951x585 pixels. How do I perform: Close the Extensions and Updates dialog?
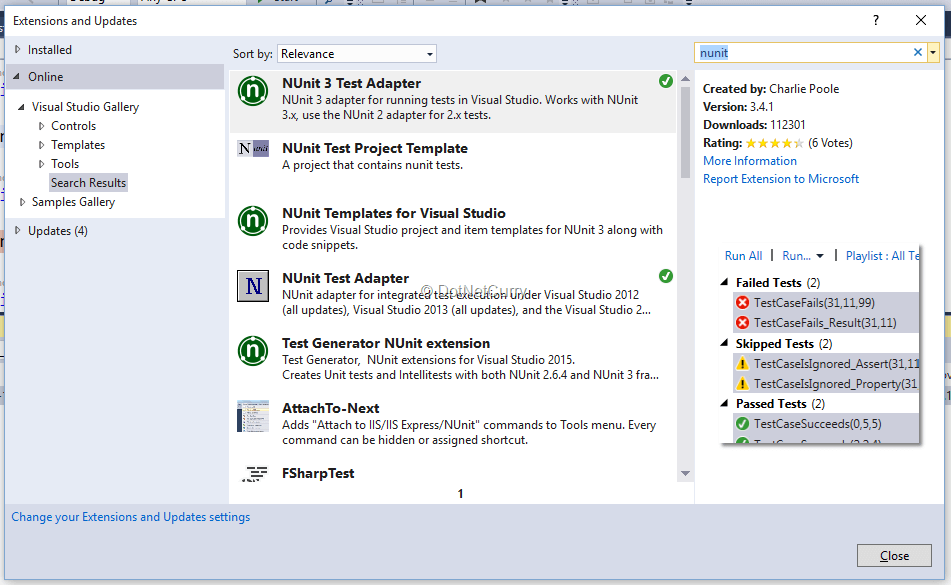921,21
